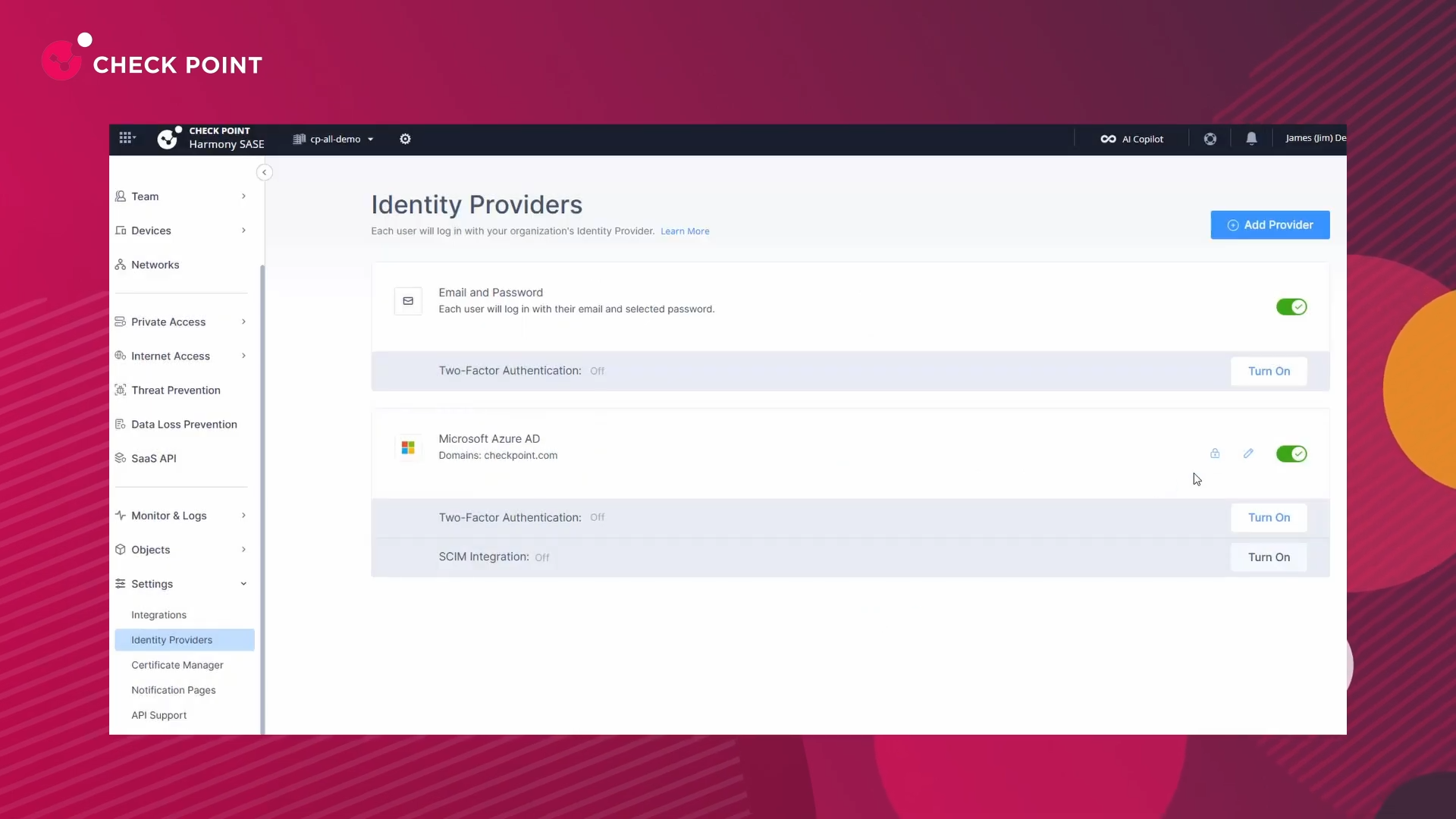Edit Azure AD provider with pencil icon
The width and height of the screenshot is (1456, 819).
point(1248,453)
